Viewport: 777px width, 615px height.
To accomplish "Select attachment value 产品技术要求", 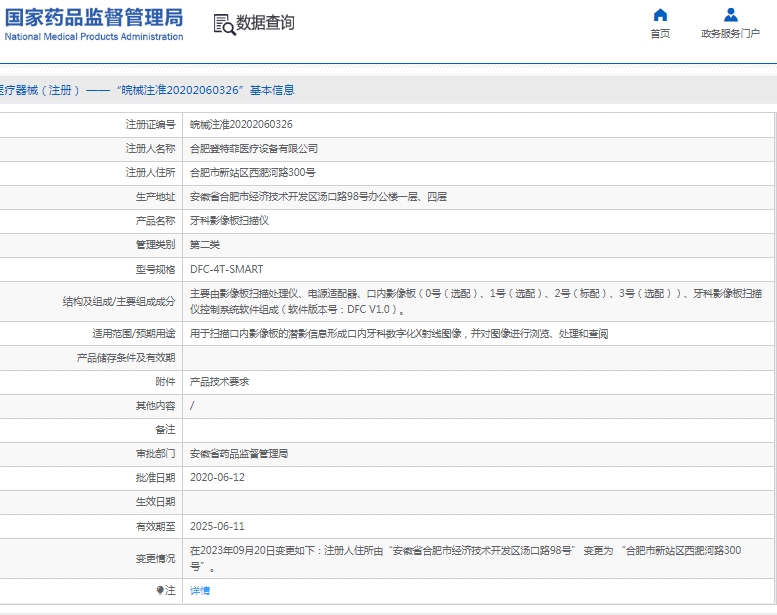I will [x=220, y=382].
